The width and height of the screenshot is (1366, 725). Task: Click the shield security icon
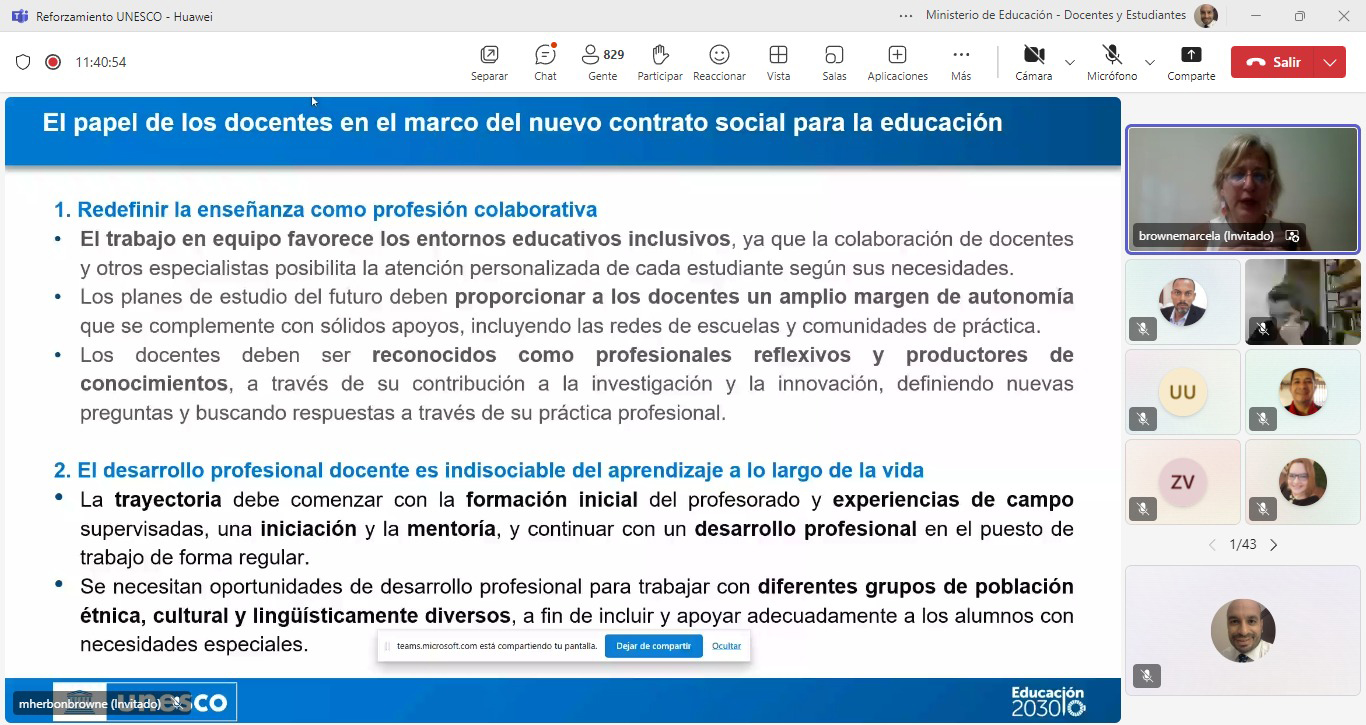pos(23,62)
